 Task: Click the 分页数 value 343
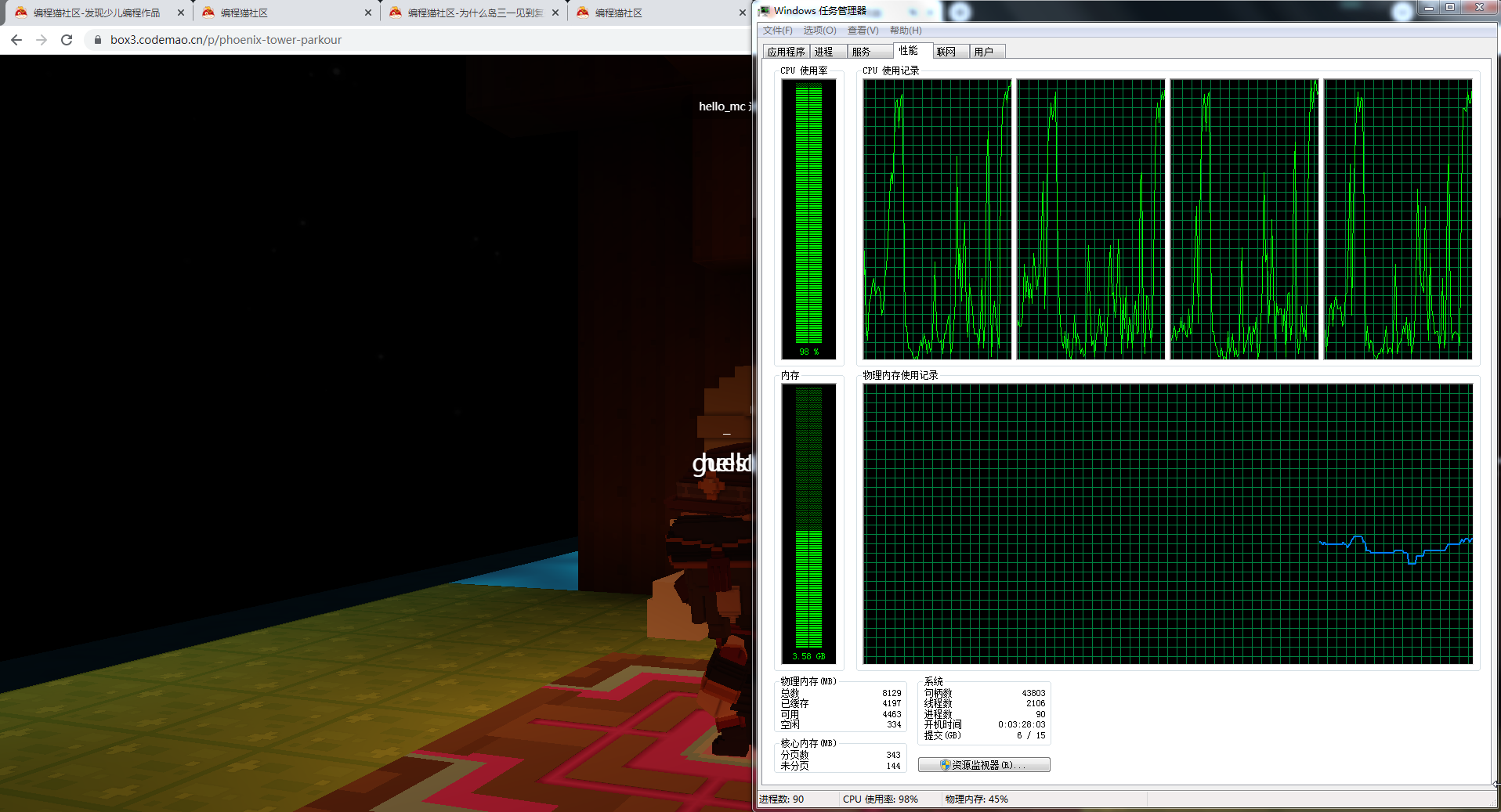pyautogui.click(x=893, y=755)
